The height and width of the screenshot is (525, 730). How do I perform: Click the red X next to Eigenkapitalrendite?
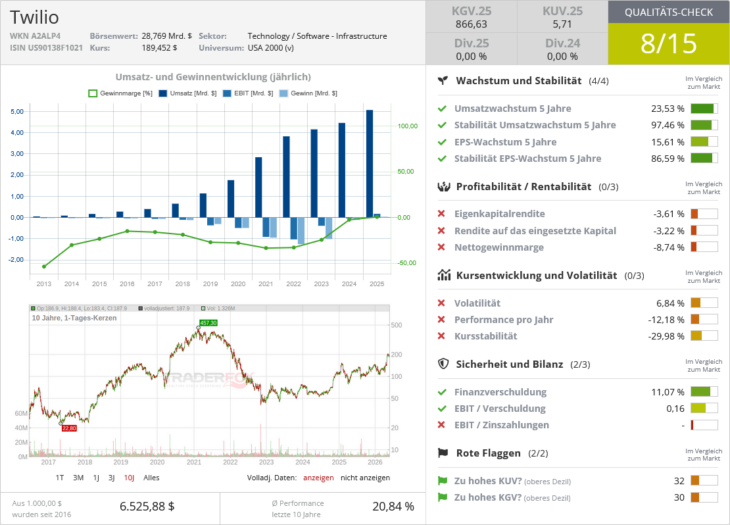point(441,214)
